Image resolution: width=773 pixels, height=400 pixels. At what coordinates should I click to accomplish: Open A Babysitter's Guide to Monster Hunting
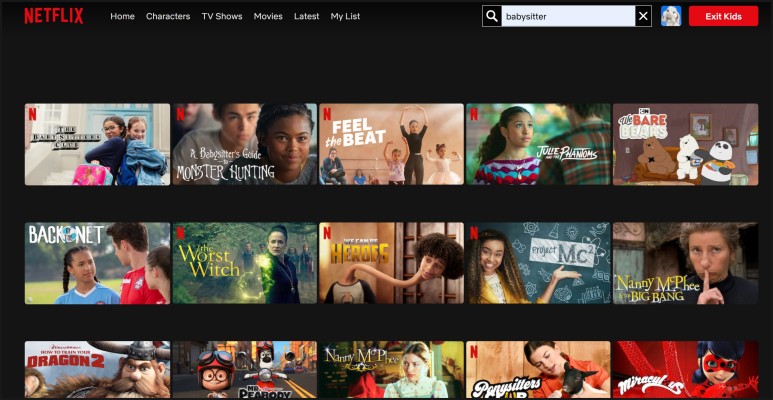point(245,144)
